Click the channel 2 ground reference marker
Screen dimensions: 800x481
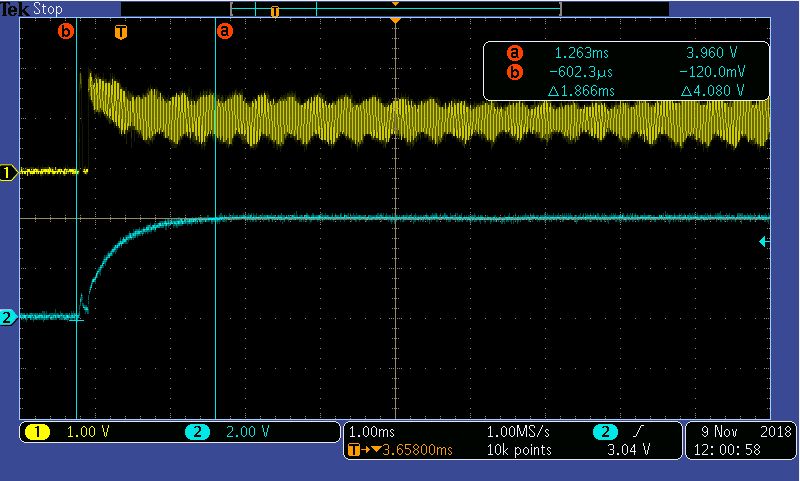pyautogui.click(x=8, y=317)
